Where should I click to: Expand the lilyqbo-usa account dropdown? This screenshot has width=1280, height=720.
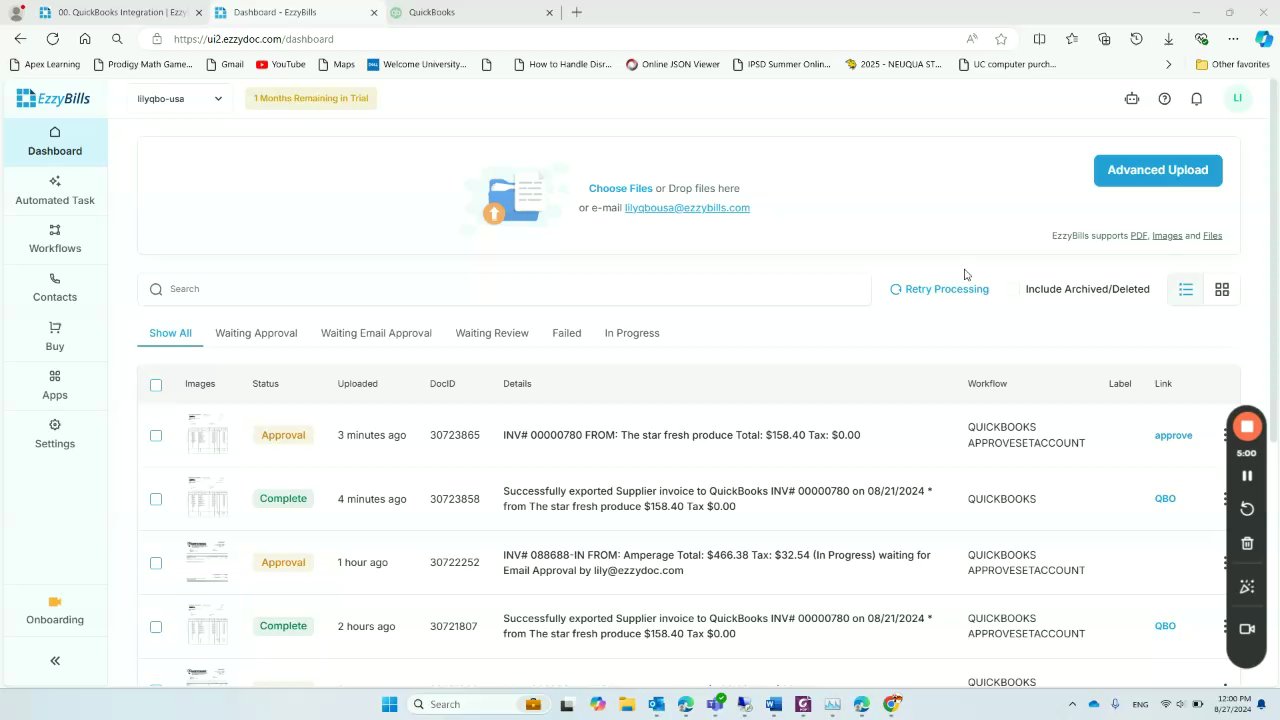coord(180,99)
